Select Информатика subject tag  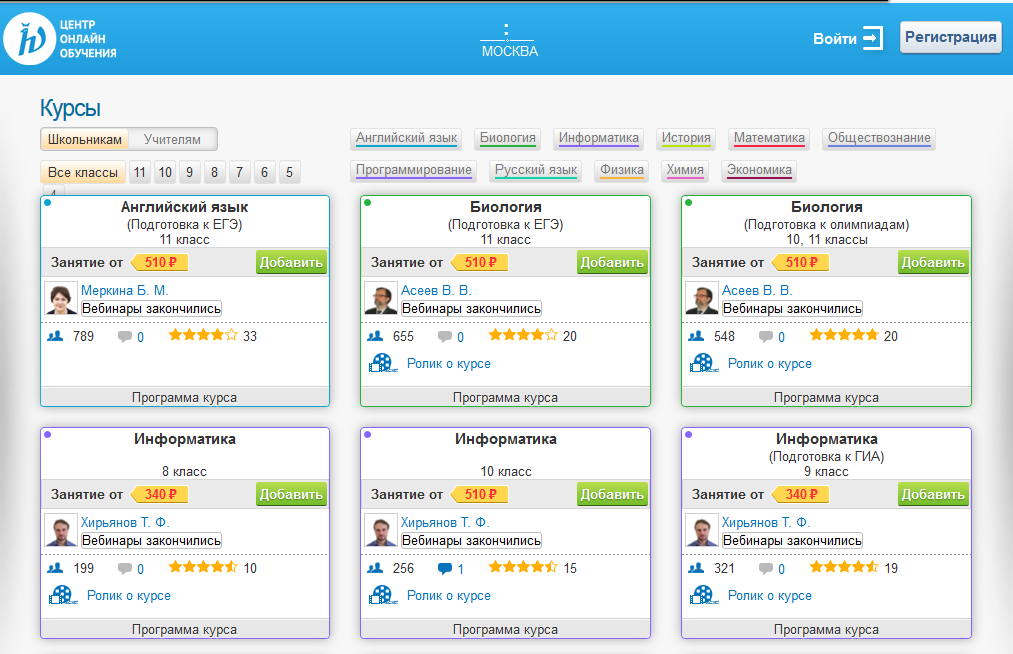click(x=599, y=138)
